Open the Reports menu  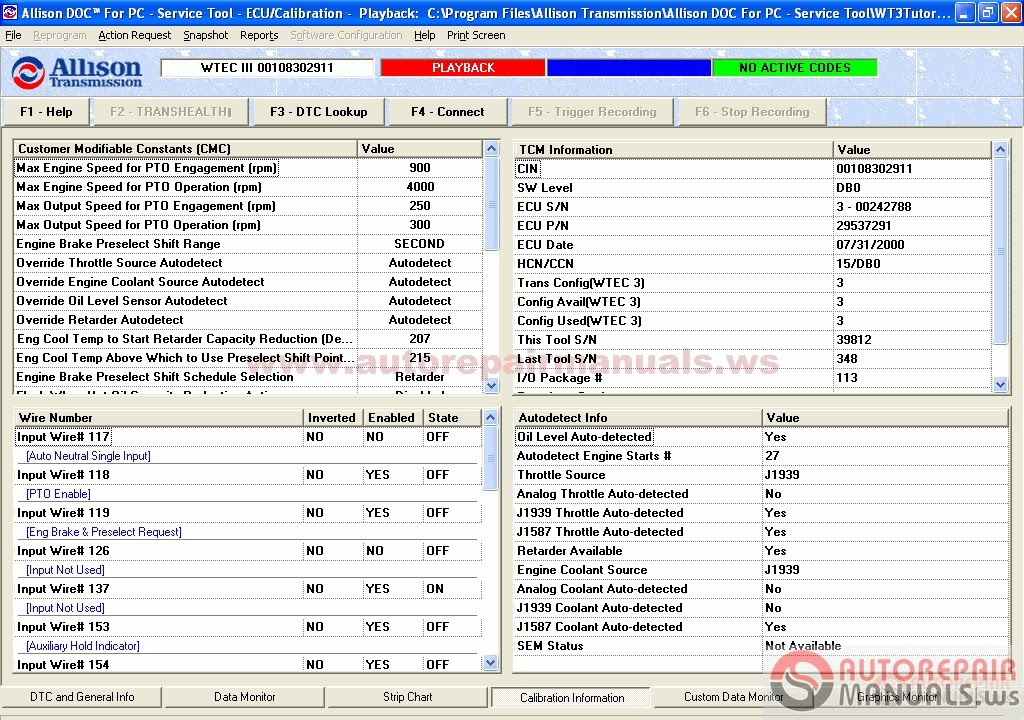click(259, 35)
